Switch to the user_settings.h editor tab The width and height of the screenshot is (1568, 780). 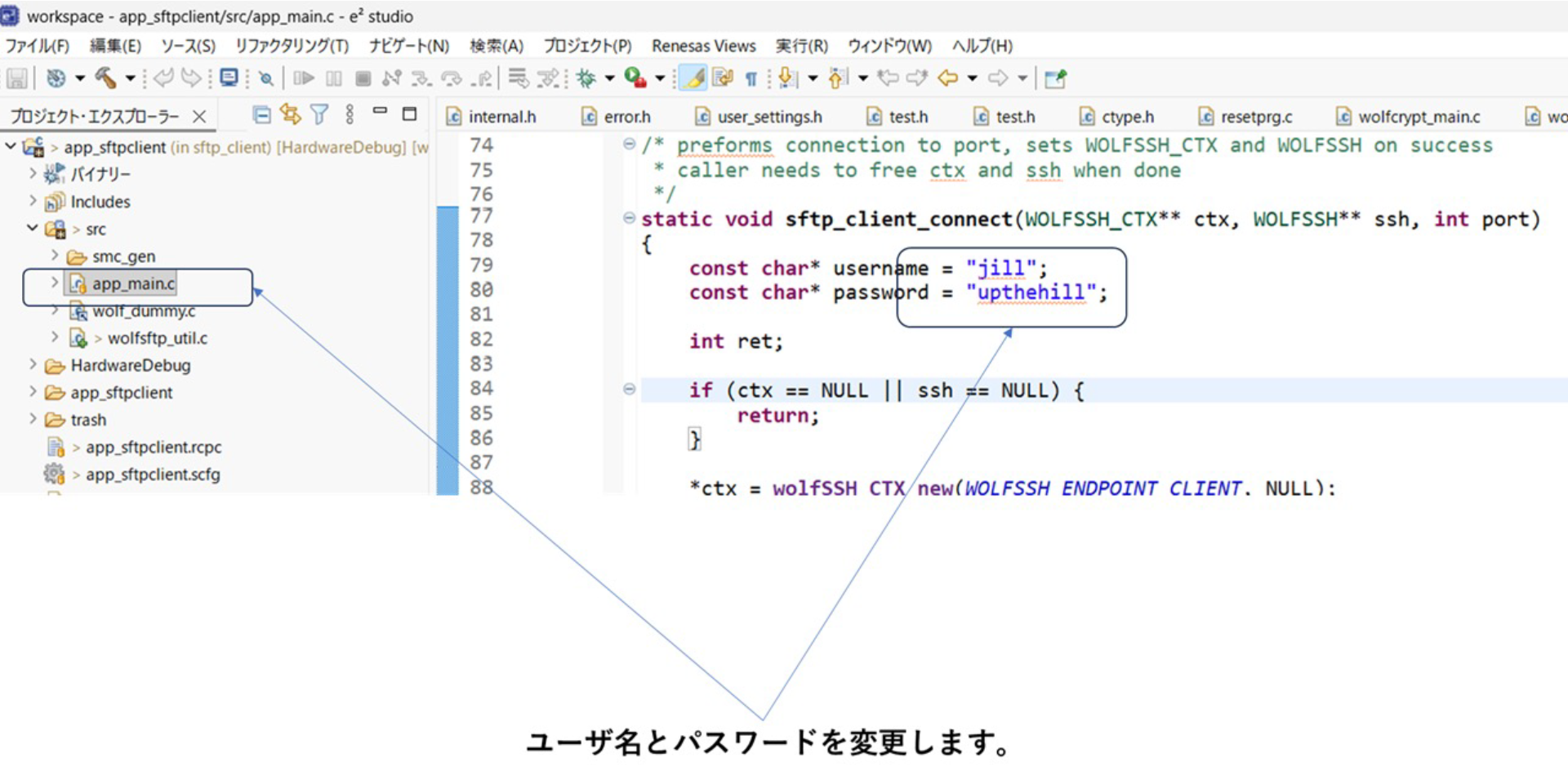[768, 117]
